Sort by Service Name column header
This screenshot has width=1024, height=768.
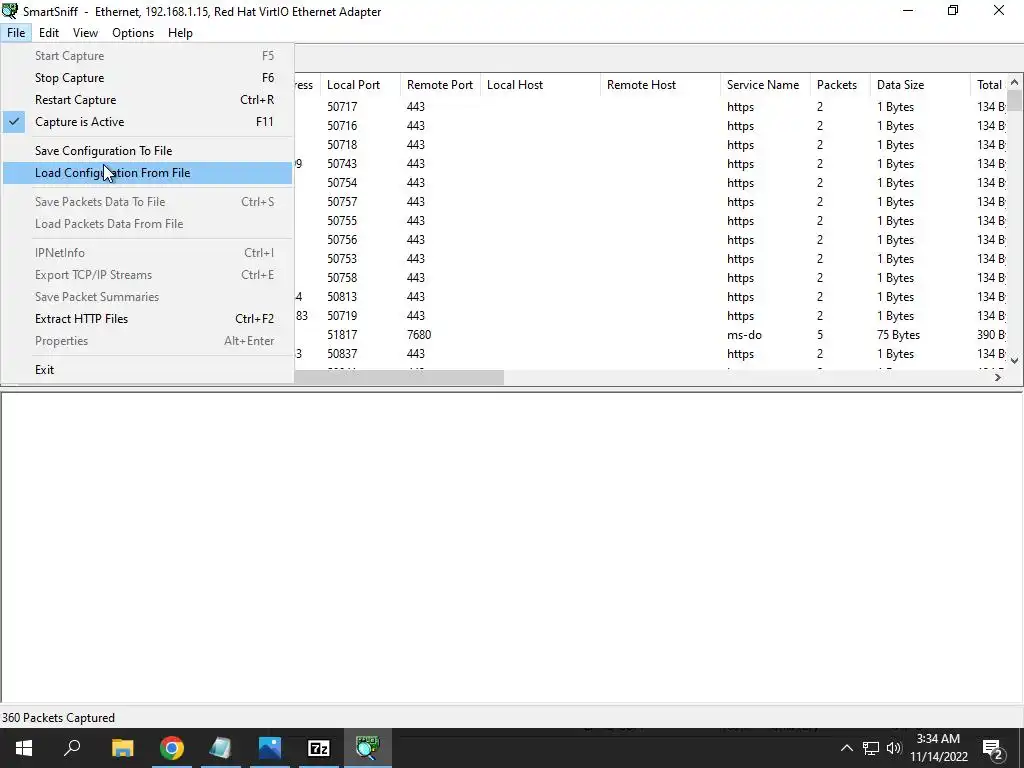(x=765, y=85)
